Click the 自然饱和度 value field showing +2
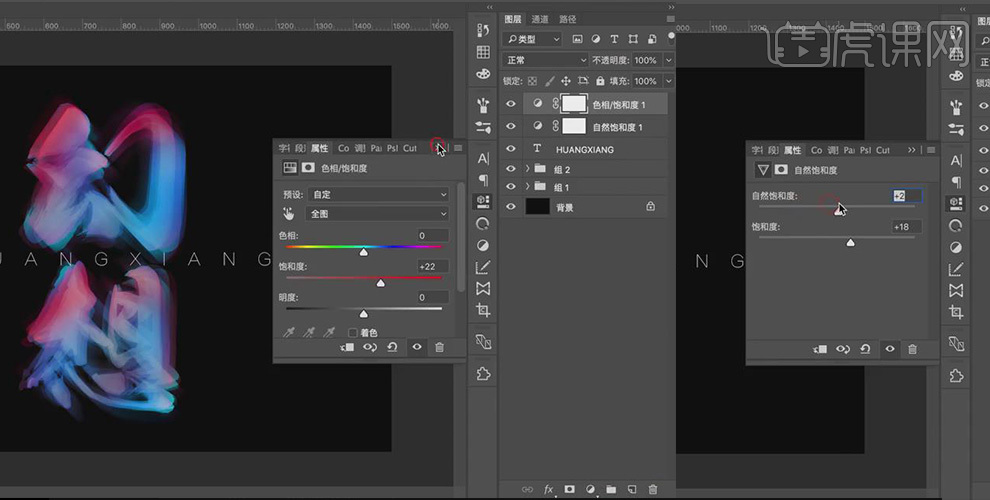Screen dimensions: 990x500 [907, 196]
